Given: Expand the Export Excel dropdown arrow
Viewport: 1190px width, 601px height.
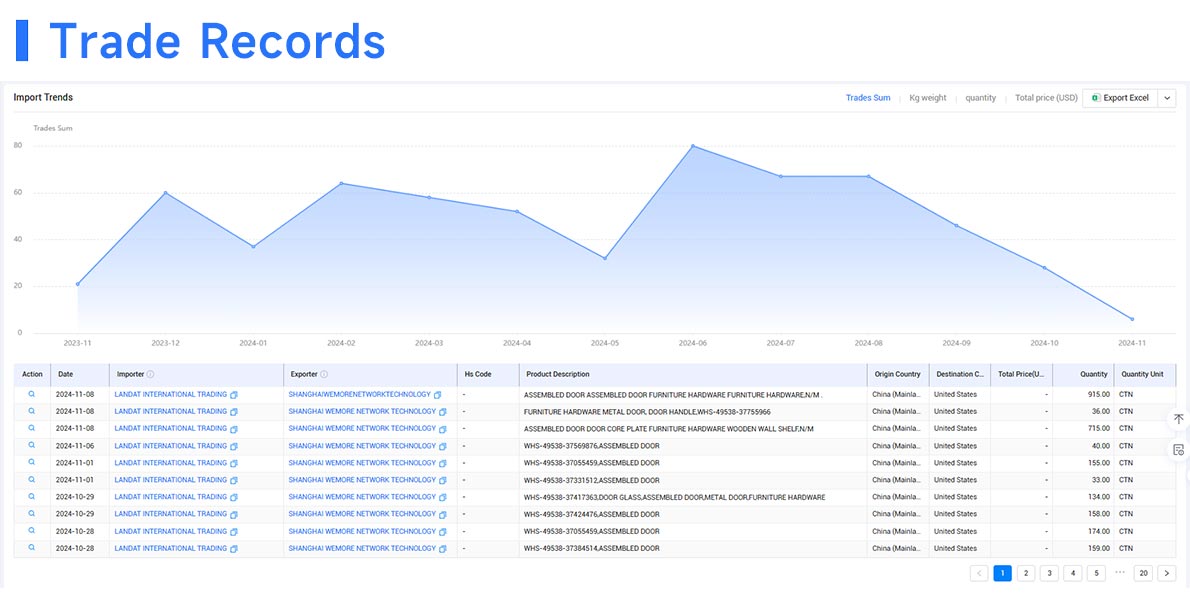Looking at the screenshot, I should [x=1166, y=98].
